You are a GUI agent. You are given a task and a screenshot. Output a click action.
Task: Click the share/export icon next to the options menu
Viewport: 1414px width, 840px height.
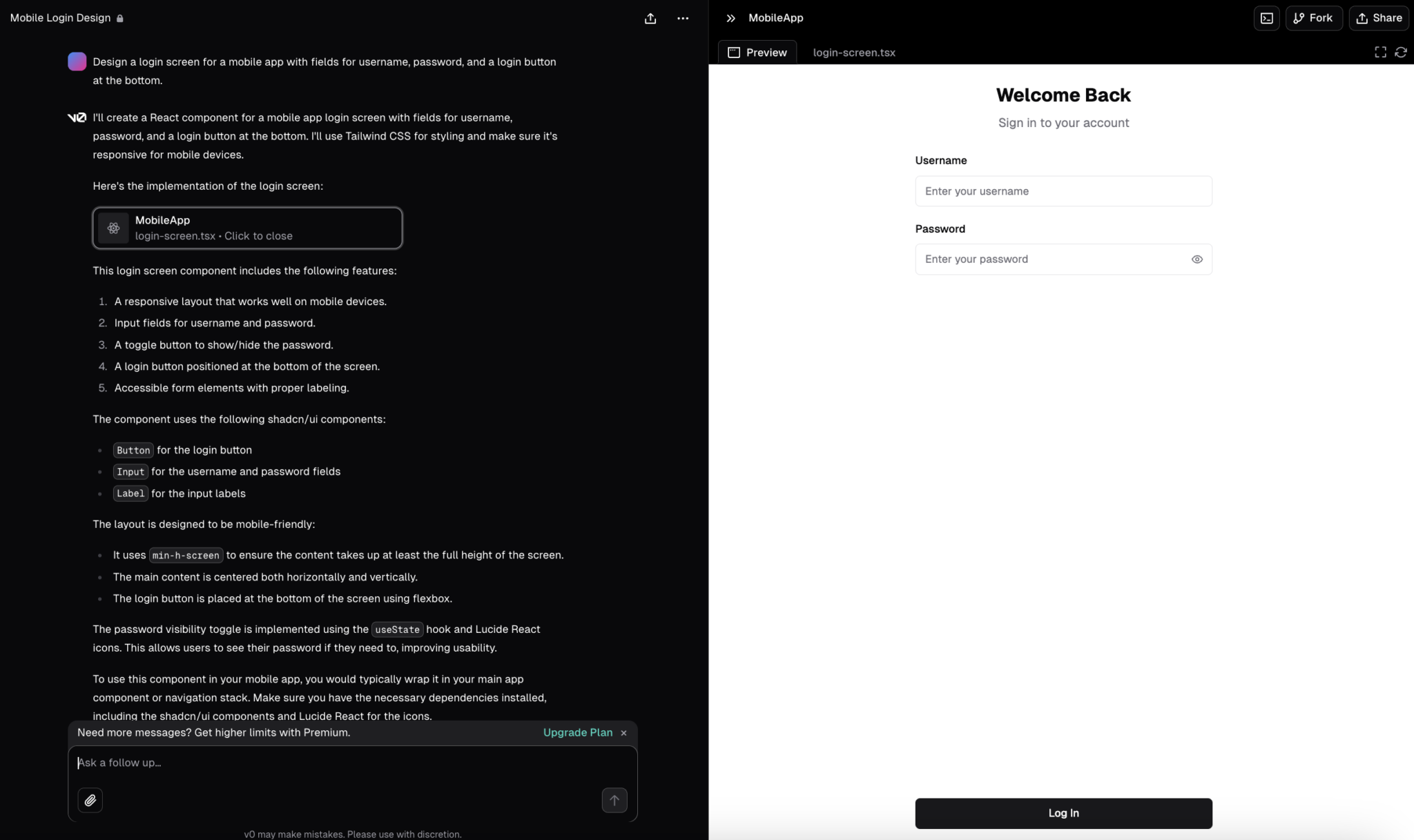coord(650,18)
